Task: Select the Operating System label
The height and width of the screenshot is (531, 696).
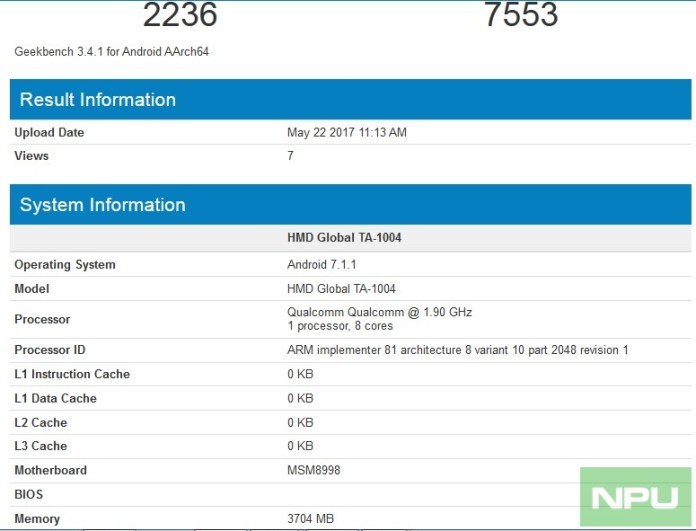Action: click(x=65, y=265)
